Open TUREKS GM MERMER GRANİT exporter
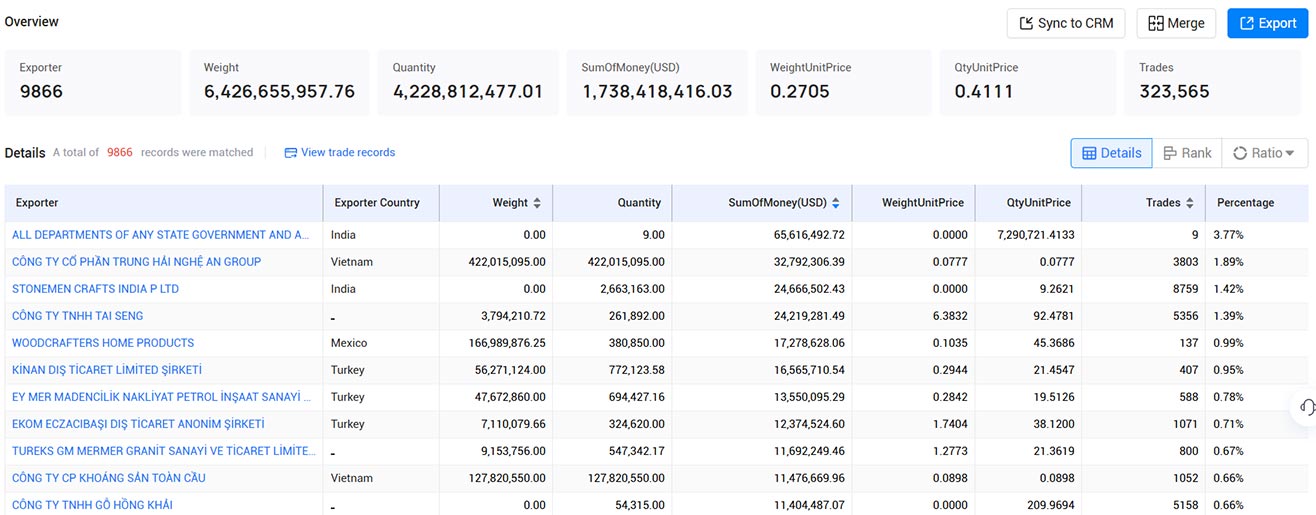 [163, 451]
